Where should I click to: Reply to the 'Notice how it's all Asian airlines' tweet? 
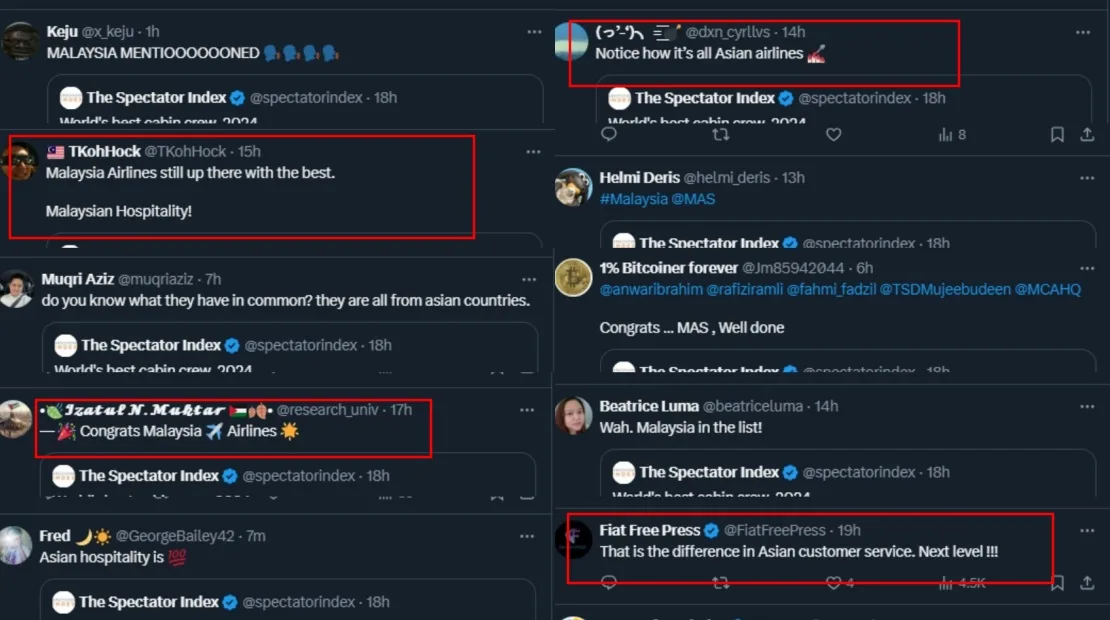[609, 134]
